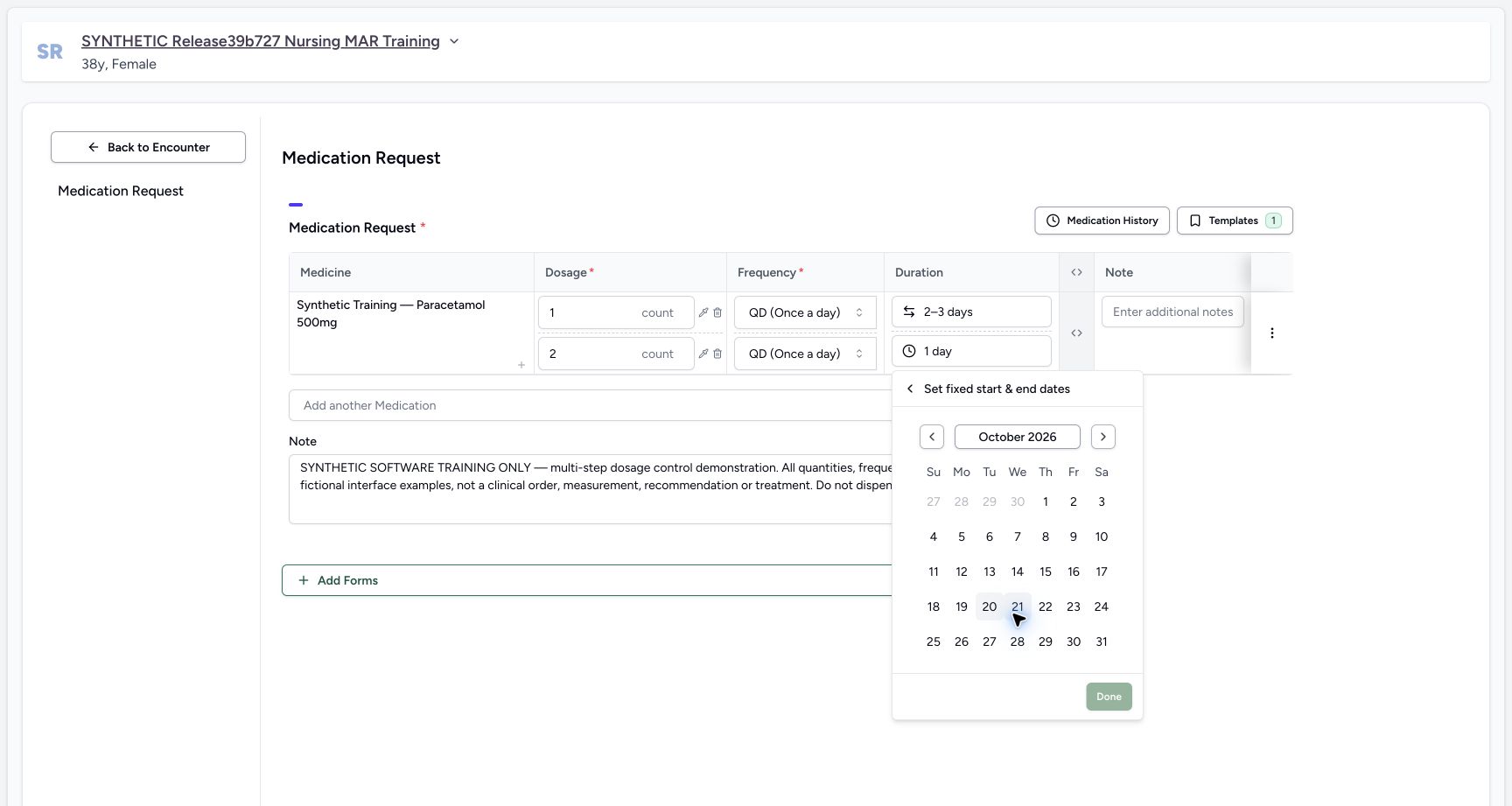Select Medication Request in left sidebar
Viewport: 1512px width, 806px height.
point(121,191)
